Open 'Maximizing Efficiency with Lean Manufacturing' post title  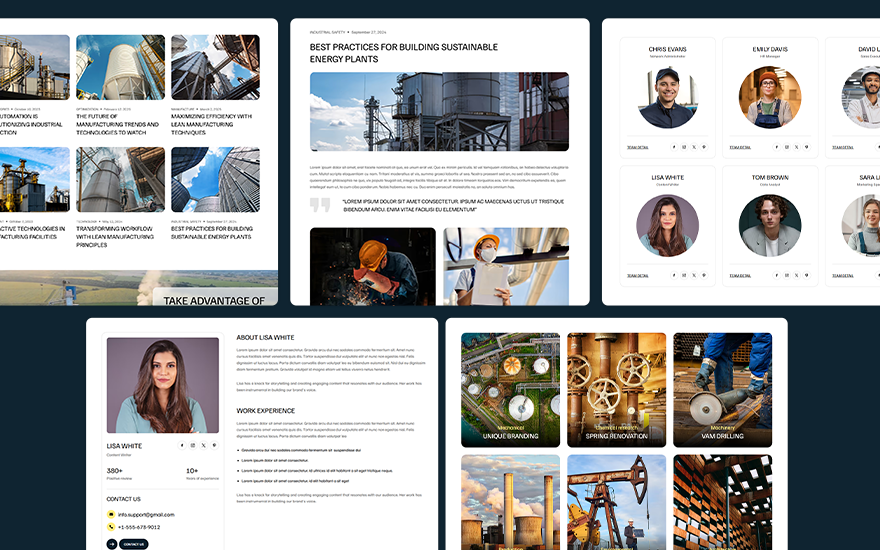pyautogui.click(x=212, y=125)
